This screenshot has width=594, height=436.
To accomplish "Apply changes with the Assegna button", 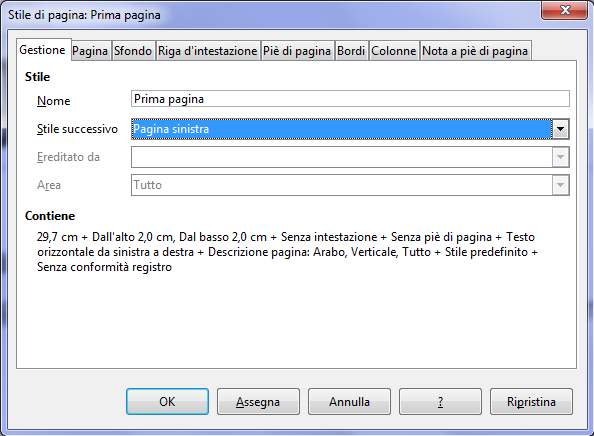I will tap(258, 402).
